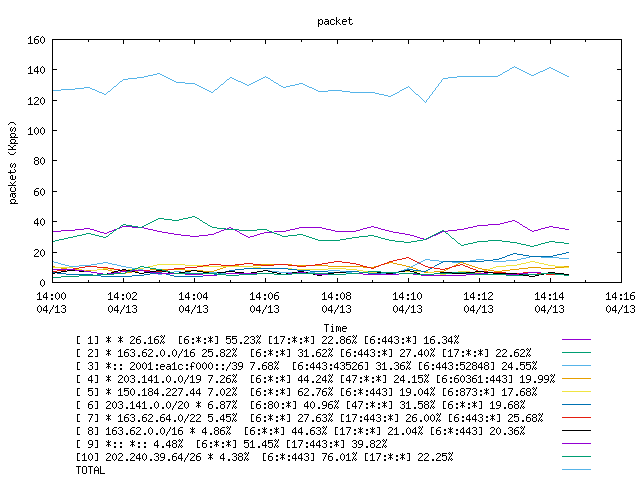
Task: Select legend entry [ 8] 163.62.0.0/16 * 4.86%
Action: click(x=300, y=431)
